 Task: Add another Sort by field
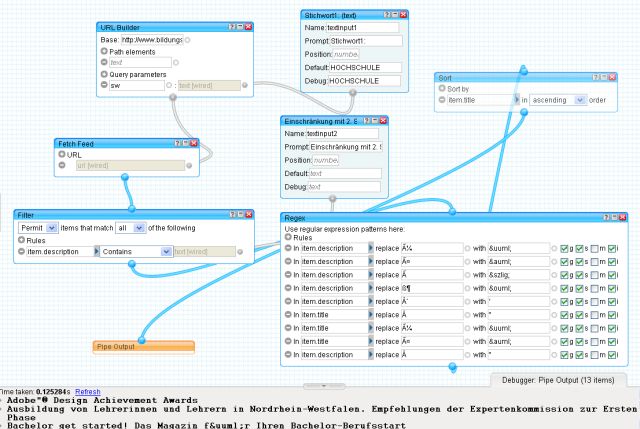click(x=442, y=88)
